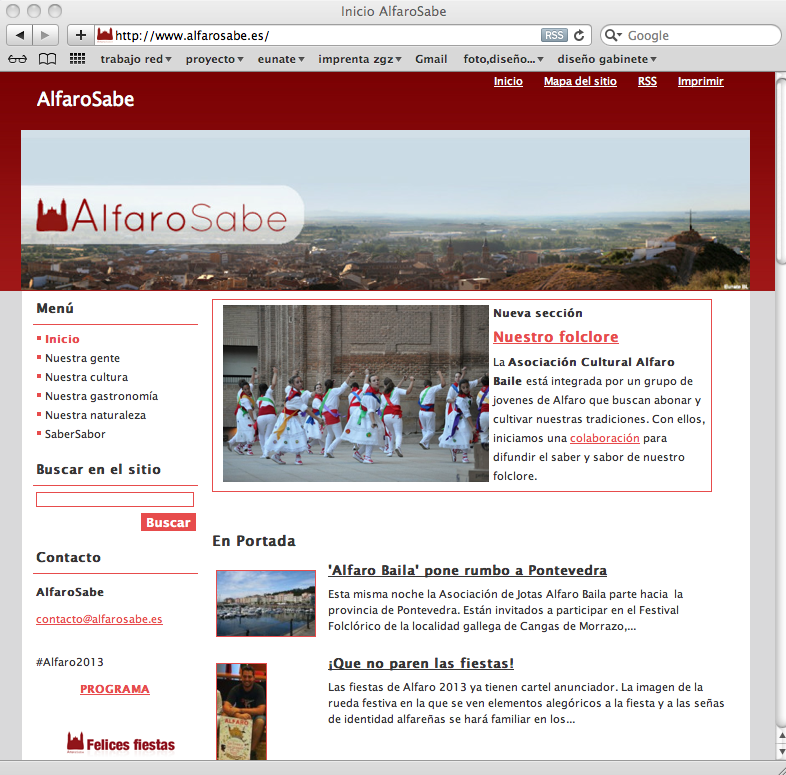Click the site search text field
Screen dimensions: 786x775
(x=114, y=499)
